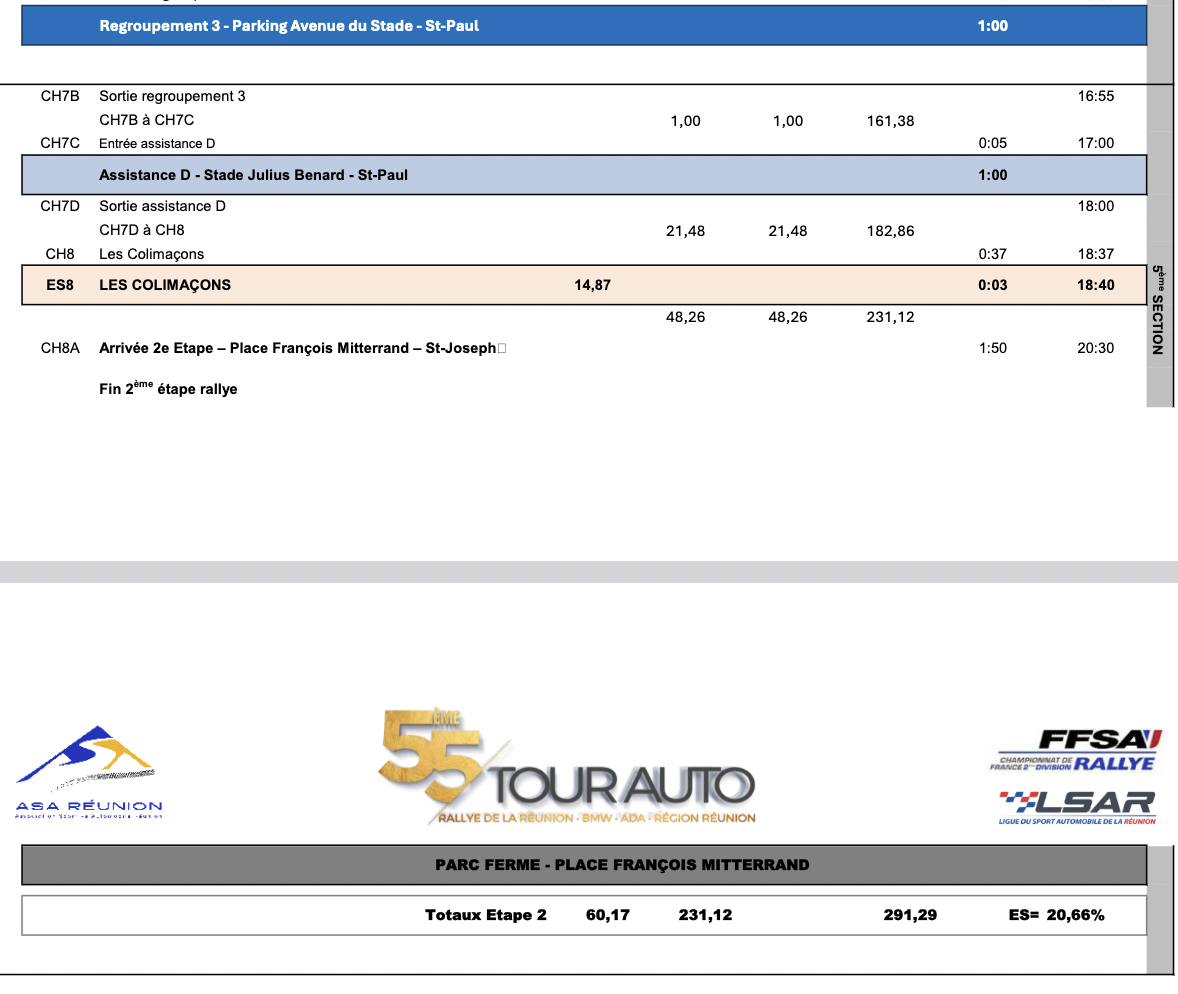The height and width of the screenshot is (994, 1178).
Task: Click the 161,38 cumulative distance value
Action: coord(890,121)
